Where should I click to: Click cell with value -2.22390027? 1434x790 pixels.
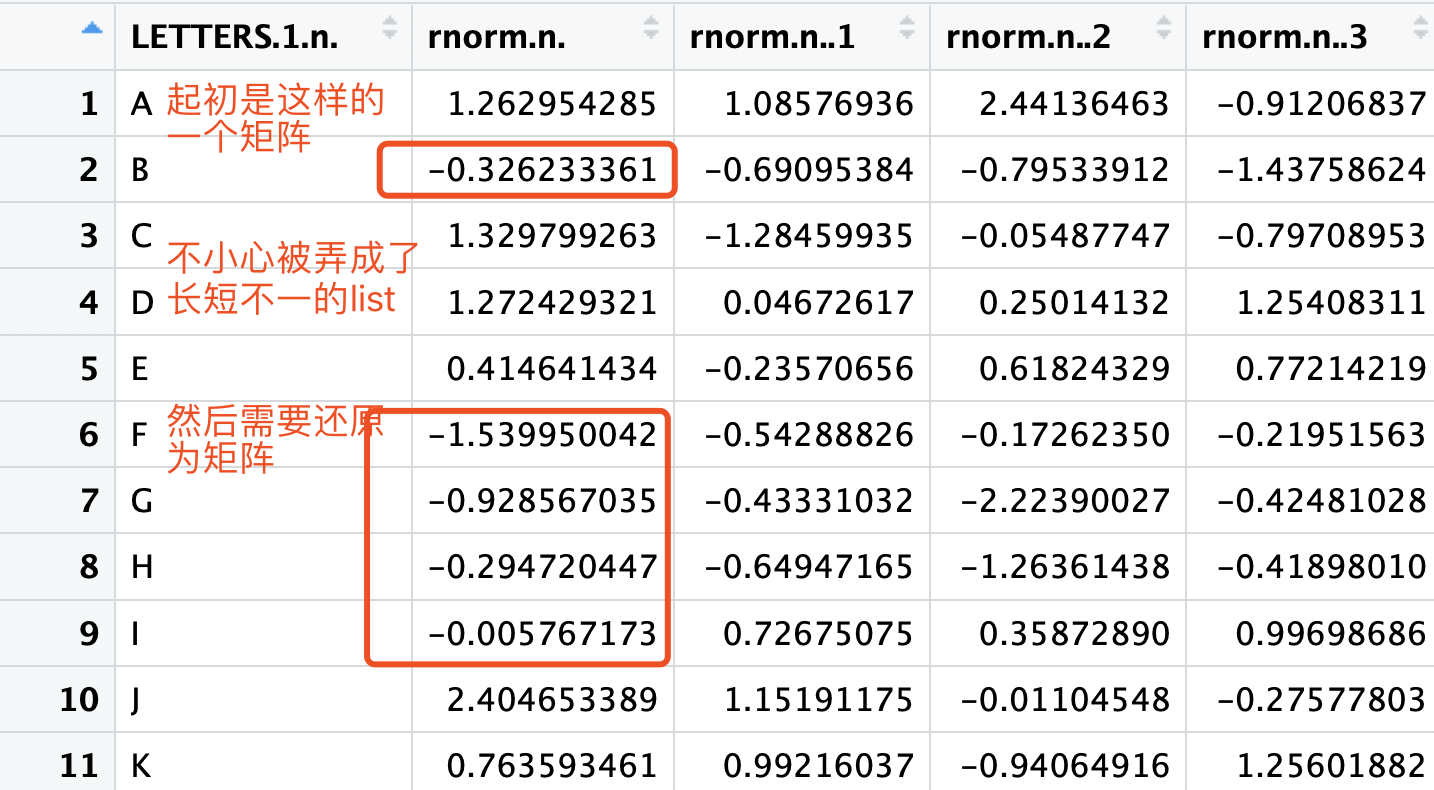point(1063,500)
